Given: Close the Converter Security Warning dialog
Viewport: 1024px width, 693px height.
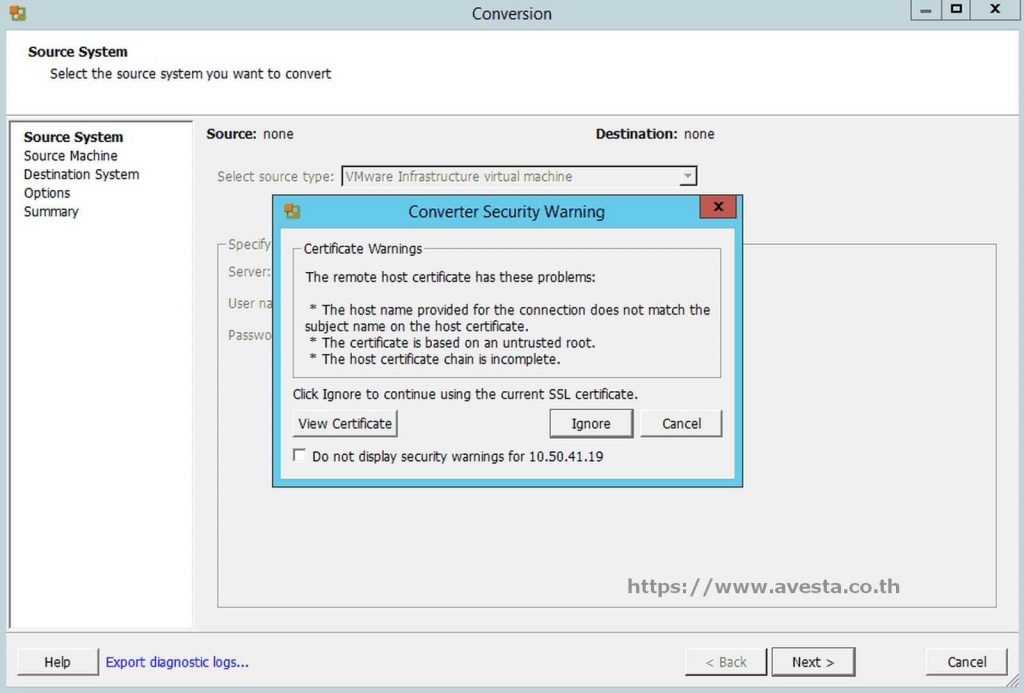Looking at the screenshot, I should (x=718, y=207).
